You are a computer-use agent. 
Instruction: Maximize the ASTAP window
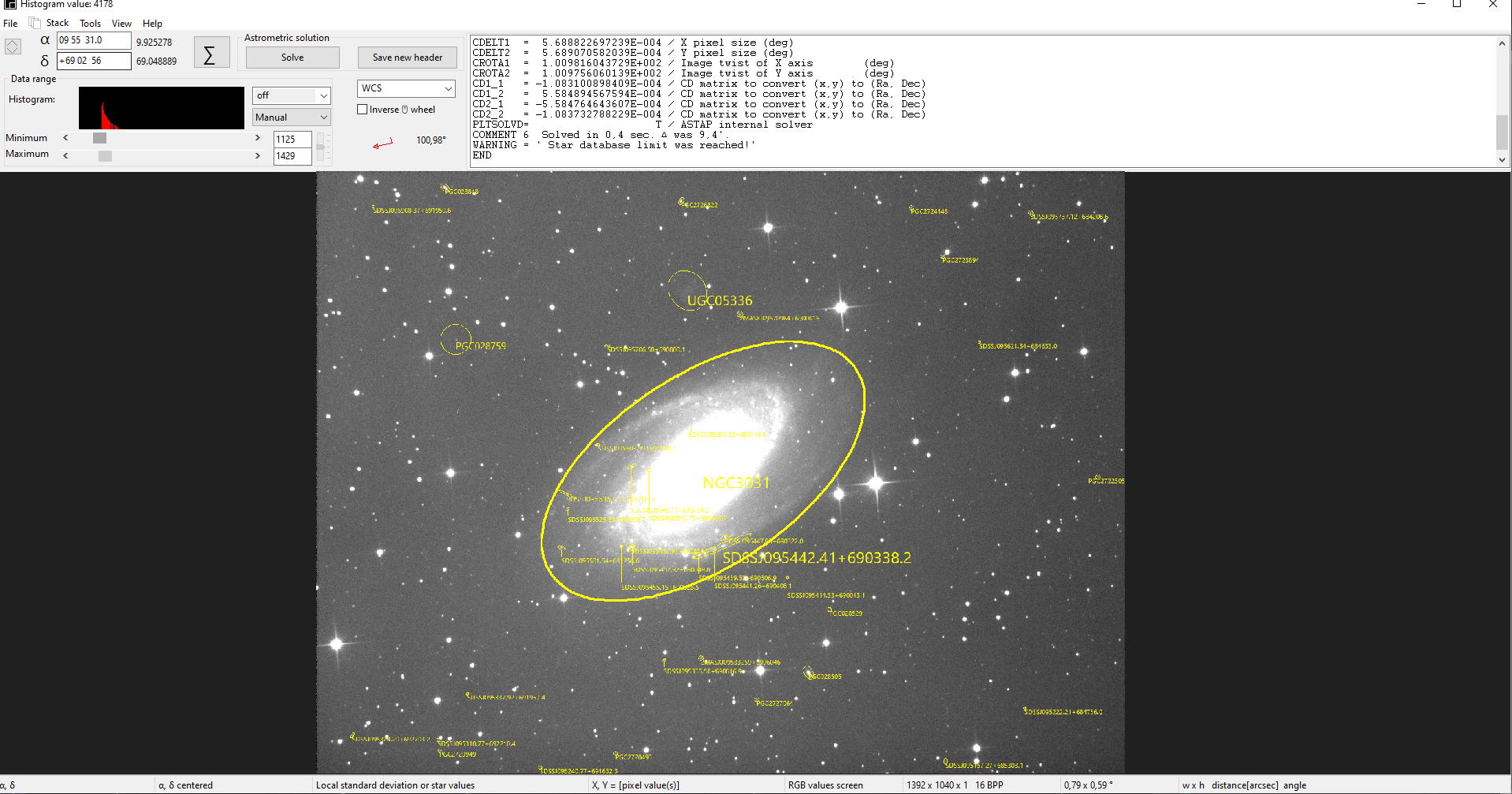(1457, 5)
